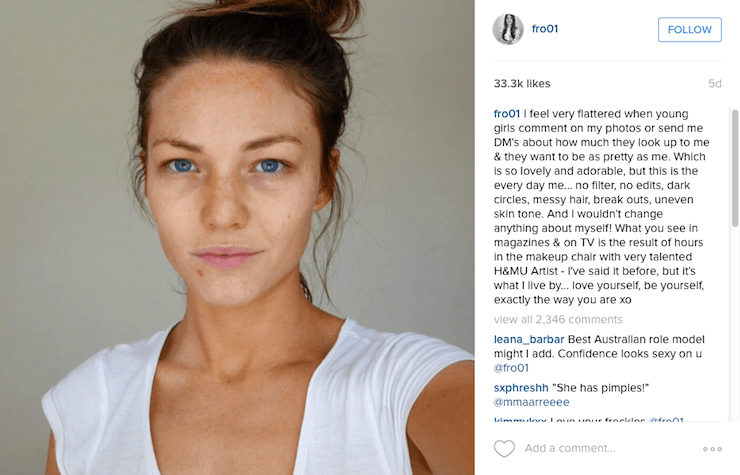Open the @fro01 mention in leana_barbar's comment
The height and width of the screenshot is (475, 740).
[x=511, y=368]
